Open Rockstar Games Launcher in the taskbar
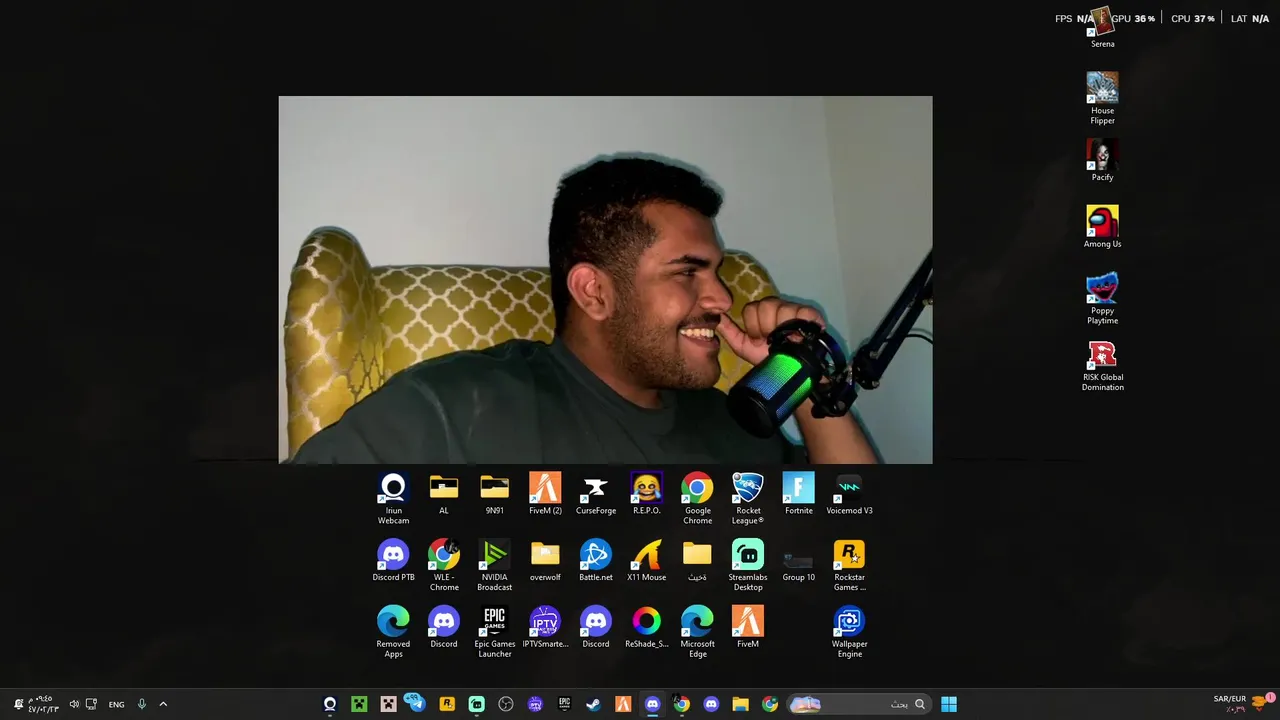The width and height of the screenshot is (1280, 720). [x=447, y=704]
